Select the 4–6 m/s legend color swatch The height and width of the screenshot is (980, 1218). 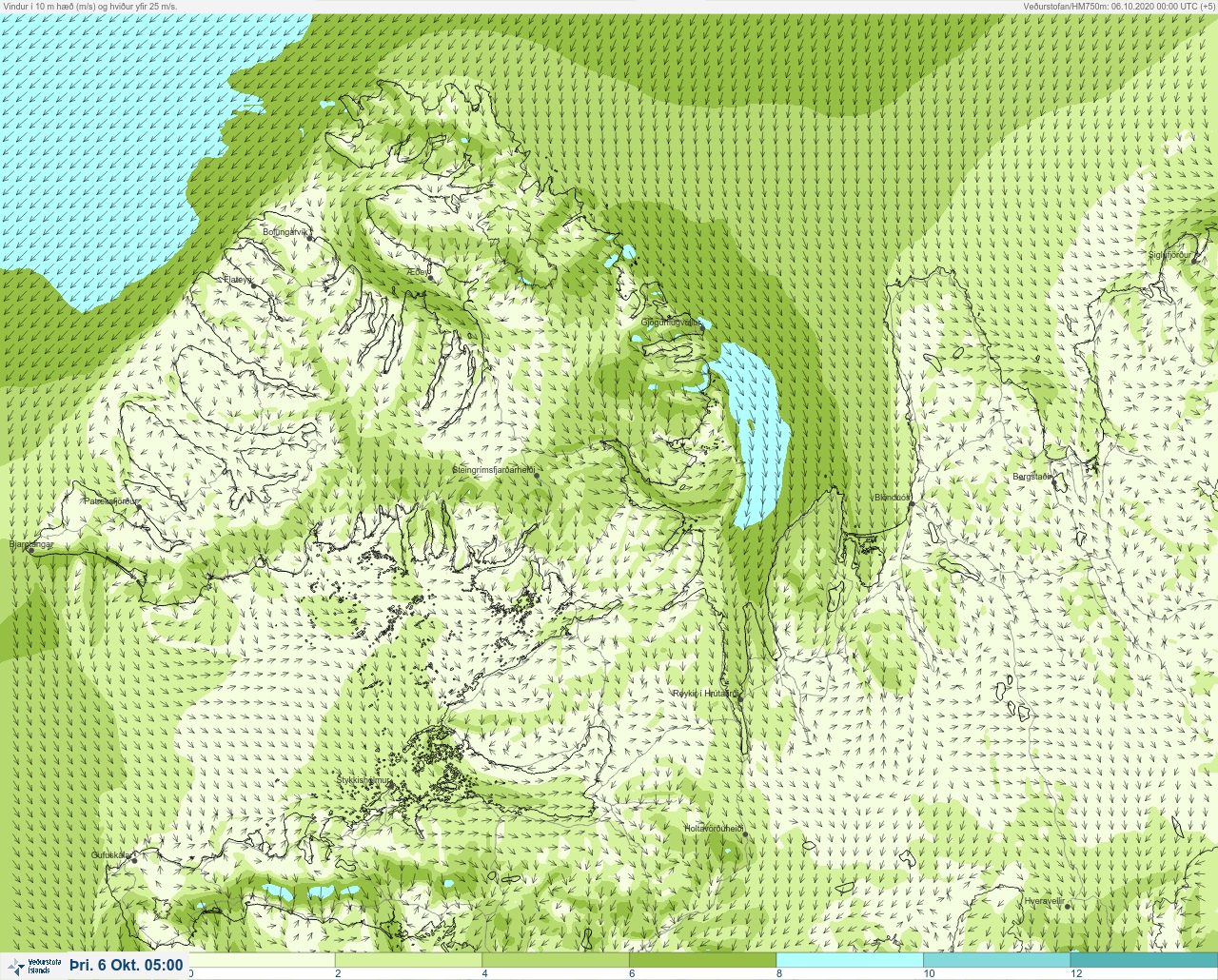pos(556,960)
